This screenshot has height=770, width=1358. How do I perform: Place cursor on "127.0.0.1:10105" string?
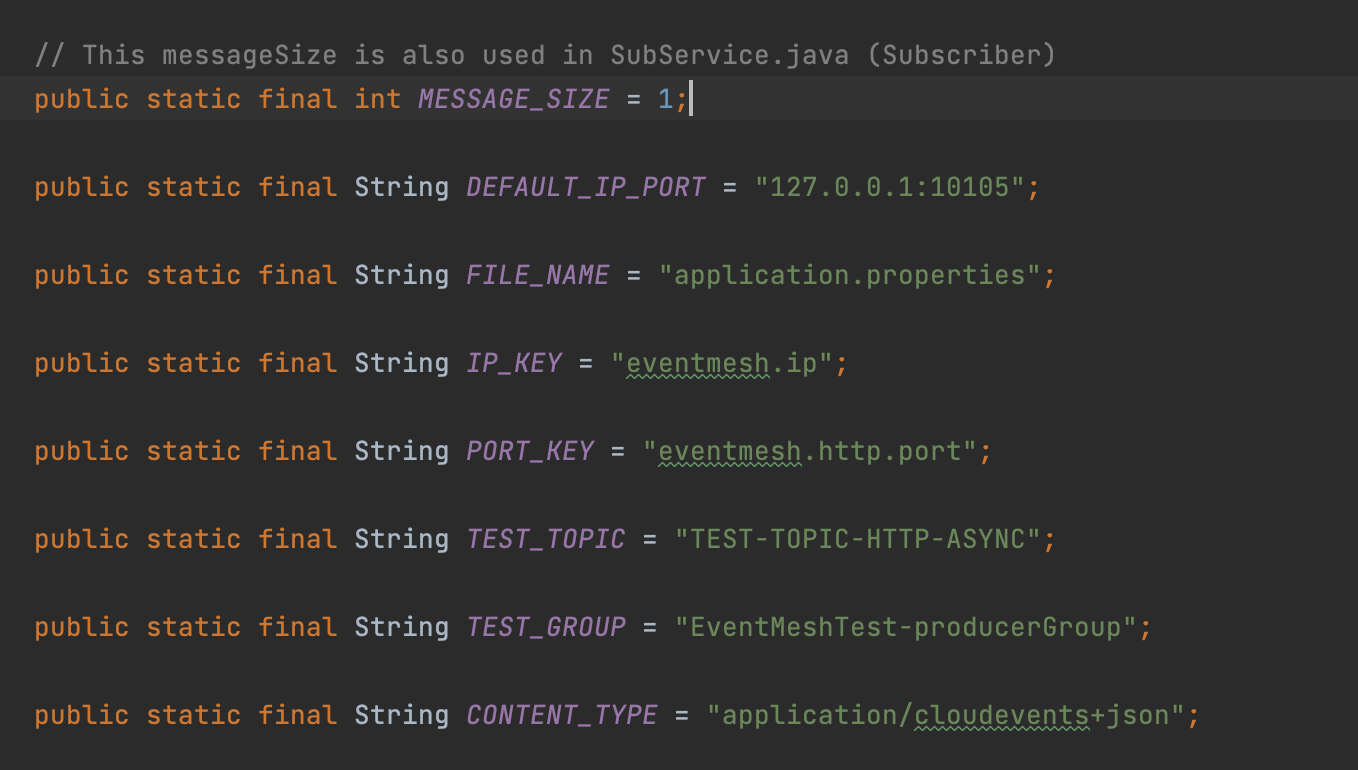click(889, 187)
